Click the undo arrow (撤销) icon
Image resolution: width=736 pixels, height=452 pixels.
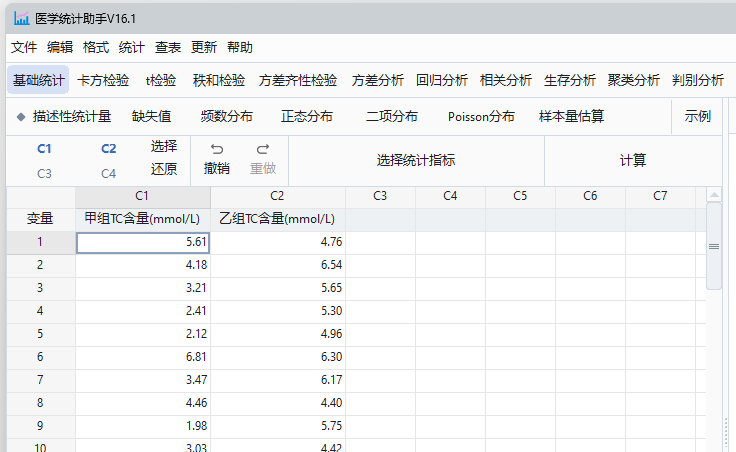click(x=217, y=149)
